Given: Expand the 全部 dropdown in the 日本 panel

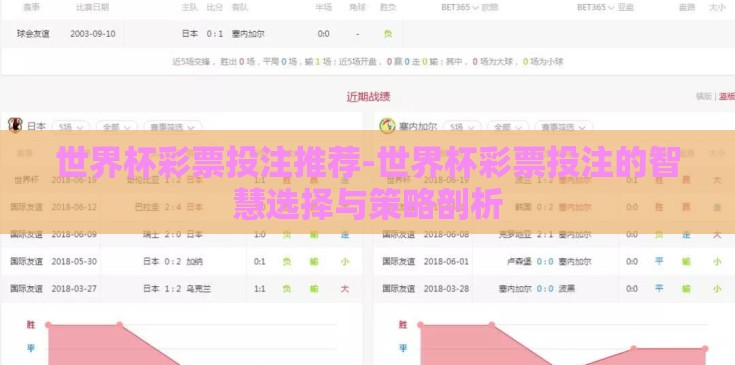Looking at the screenshot, I should pos(116,127).
